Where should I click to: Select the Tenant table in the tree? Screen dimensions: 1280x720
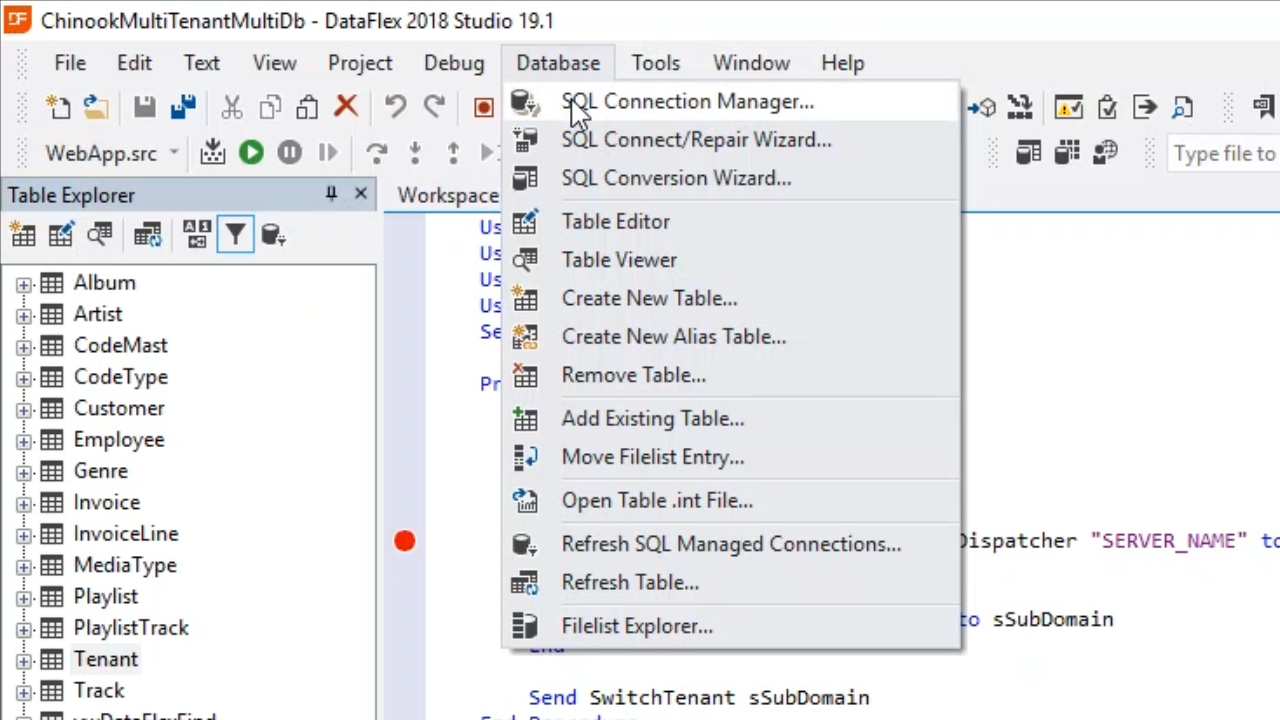tap(105, 659)
